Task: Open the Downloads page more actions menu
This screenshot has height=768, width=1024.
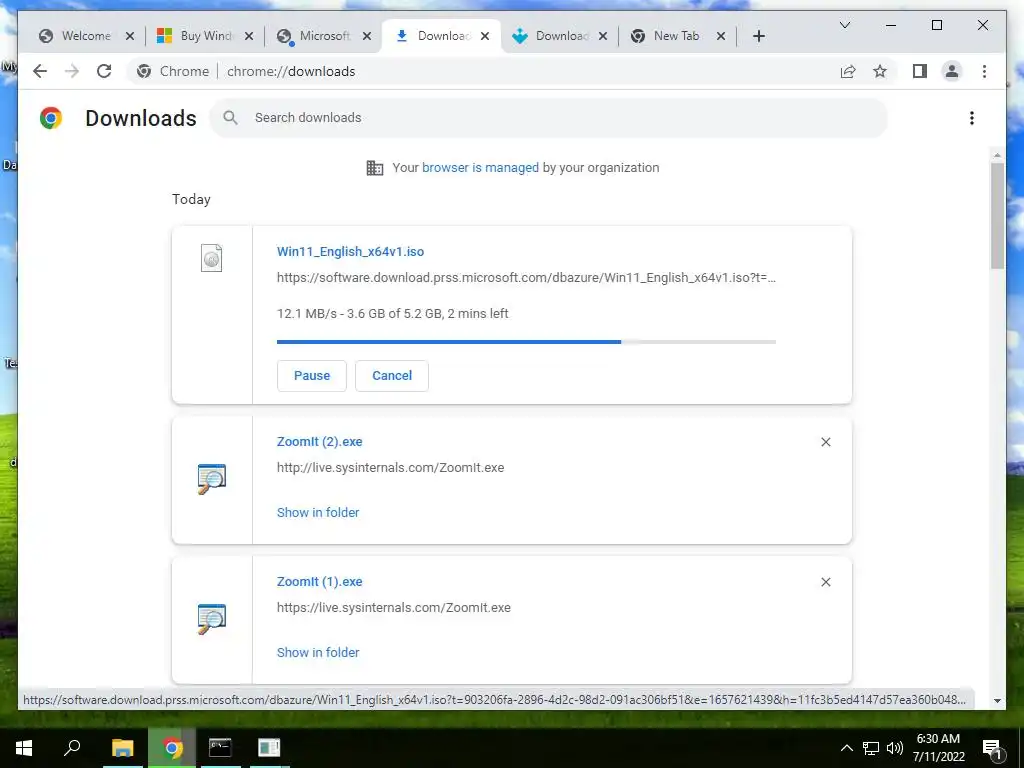Action: 972,118
